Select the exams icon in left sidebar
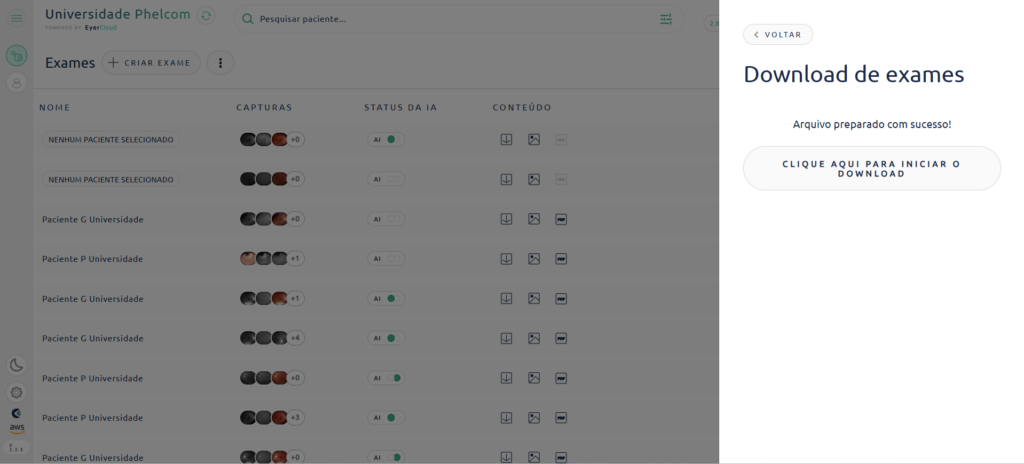 [16, 55]
